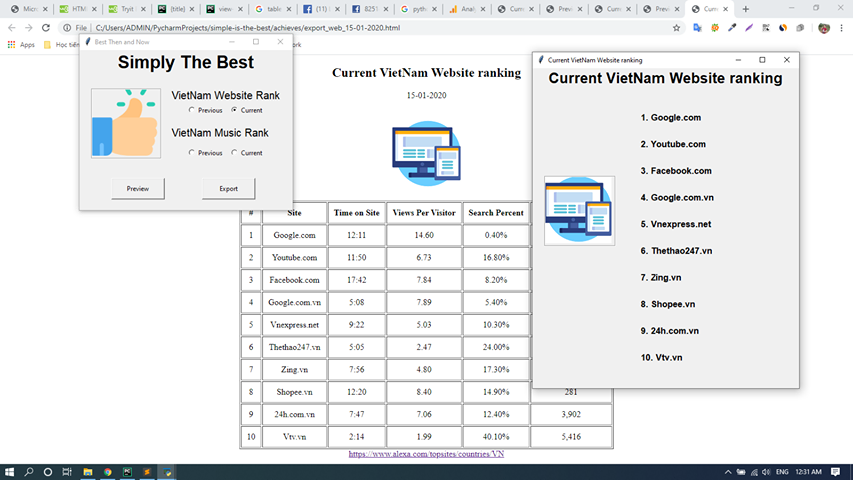Minimize the Best Then and Now window
This screenshot has width=853, height=480.
232,42
